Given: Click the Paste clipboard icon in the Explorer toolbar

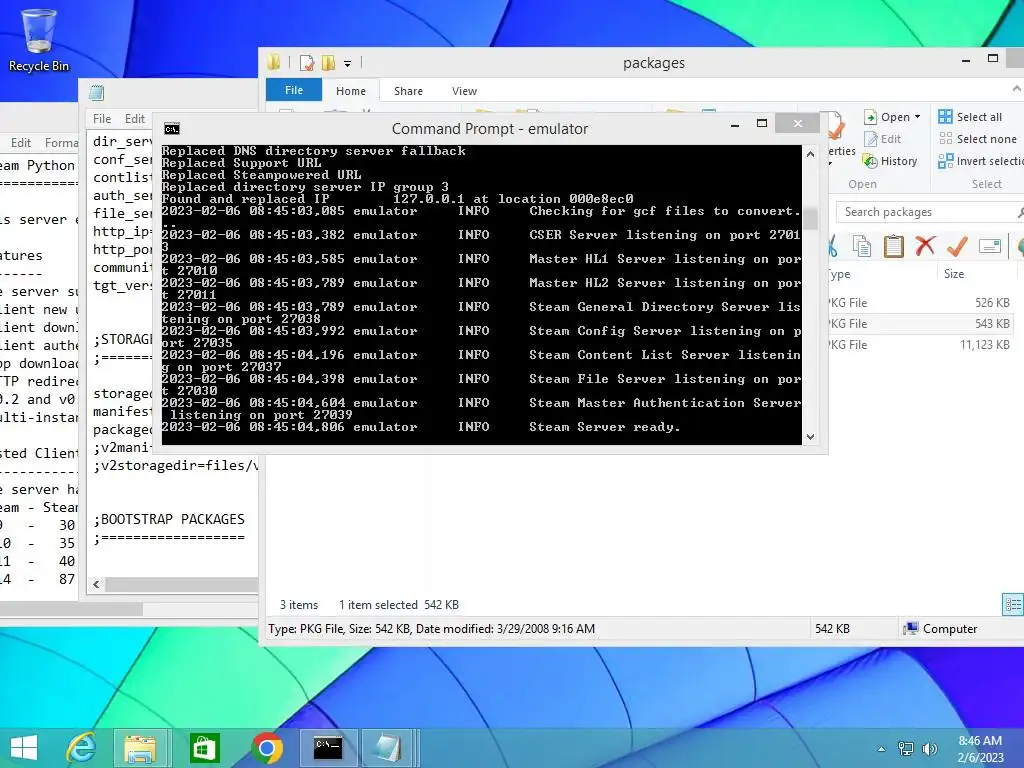Looking at the screenshot, I should point(893,246).
